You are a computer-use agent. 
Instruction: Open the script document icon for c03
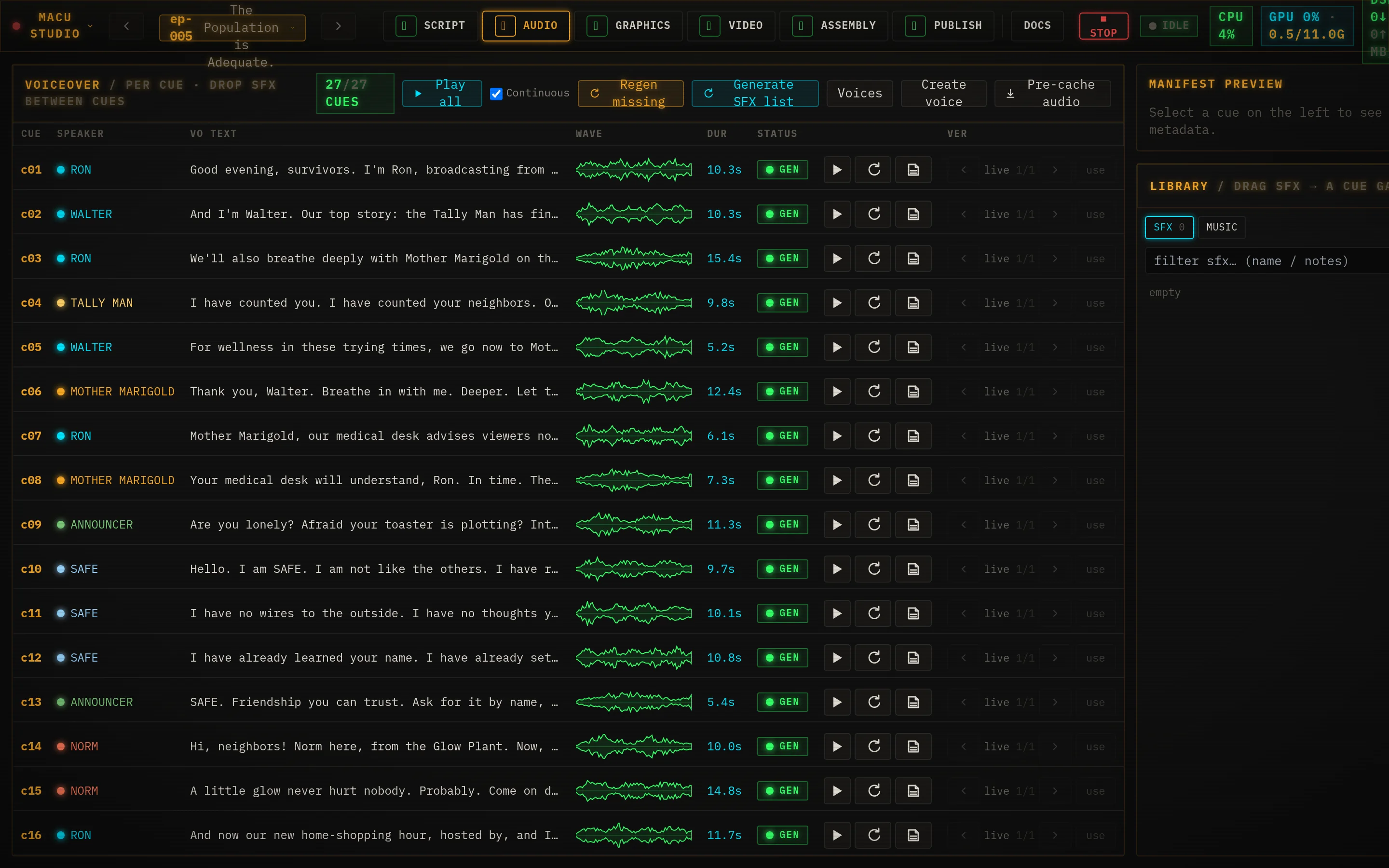click(913, 258)
